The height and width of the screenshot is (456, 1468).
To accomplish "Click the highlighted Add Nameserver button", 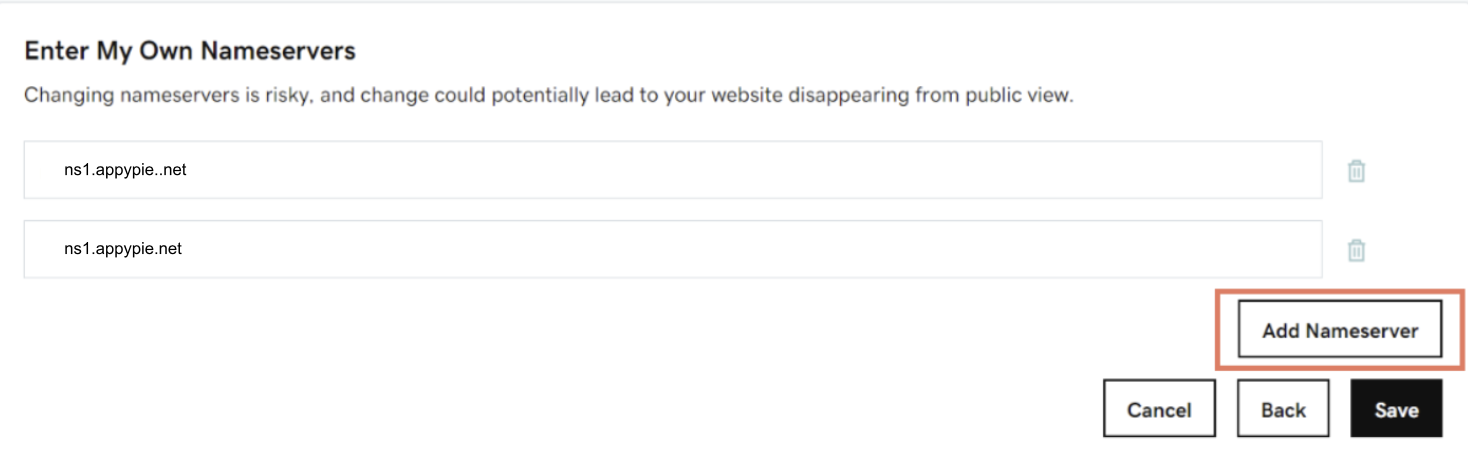I will (x=1340, y=330).
